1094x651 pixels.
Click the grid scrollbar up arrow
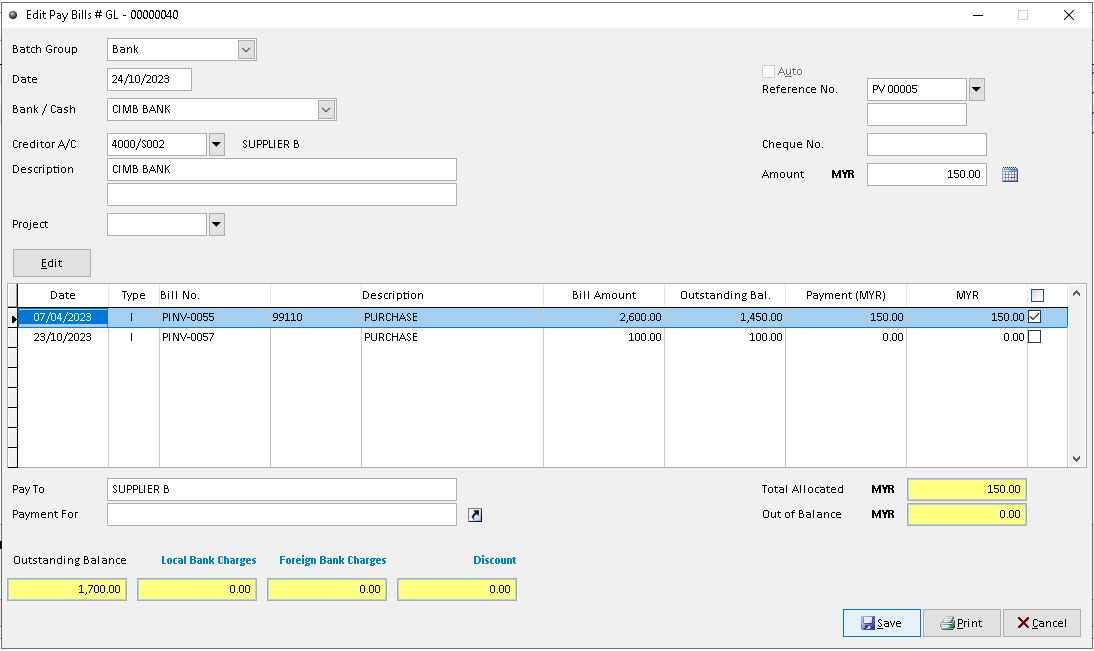1076,294
